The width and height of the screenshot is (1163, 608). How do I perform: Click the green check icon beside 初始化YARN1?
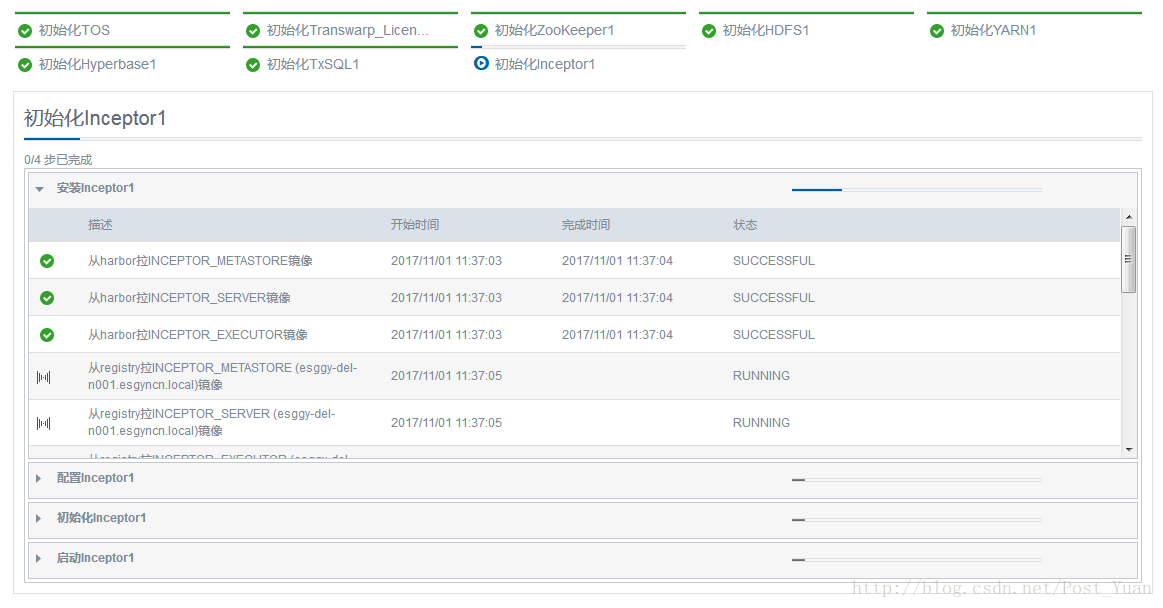click(x=938, y=30)
